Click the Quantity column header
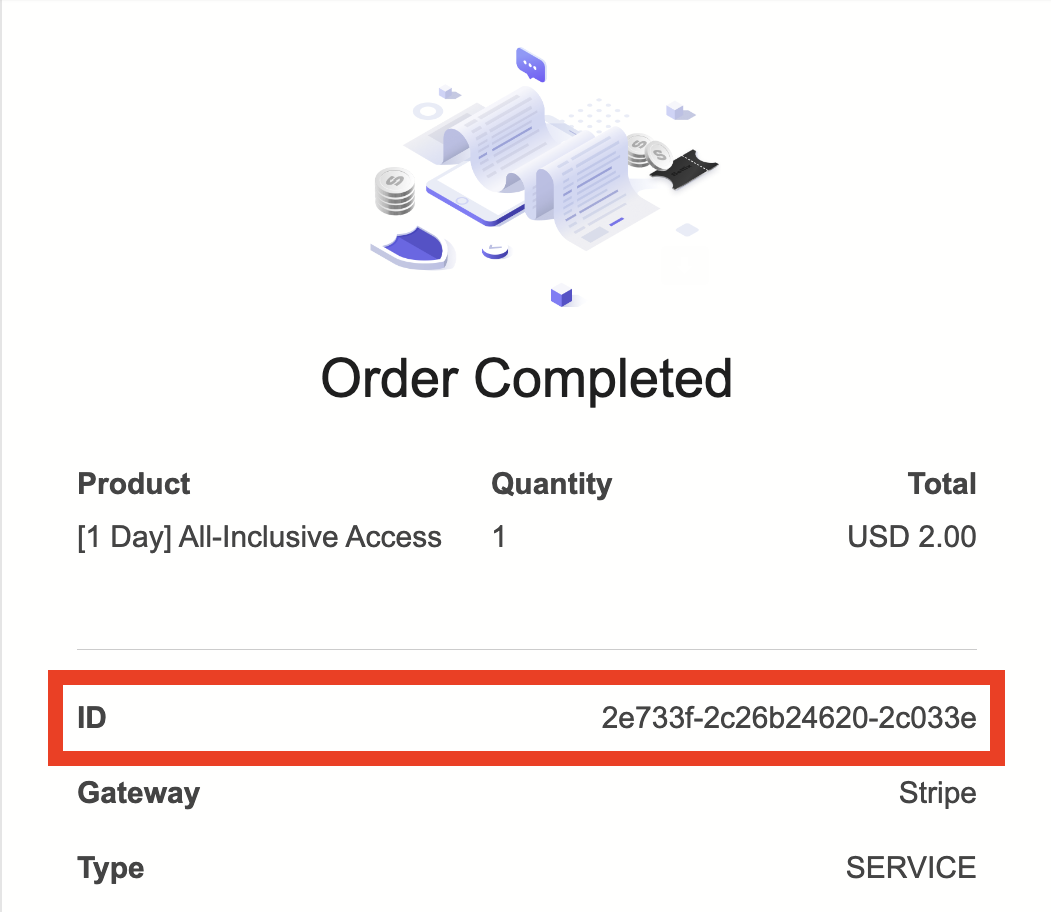The height and width of the screenshot is (912, 1051). tap(551, 484)
